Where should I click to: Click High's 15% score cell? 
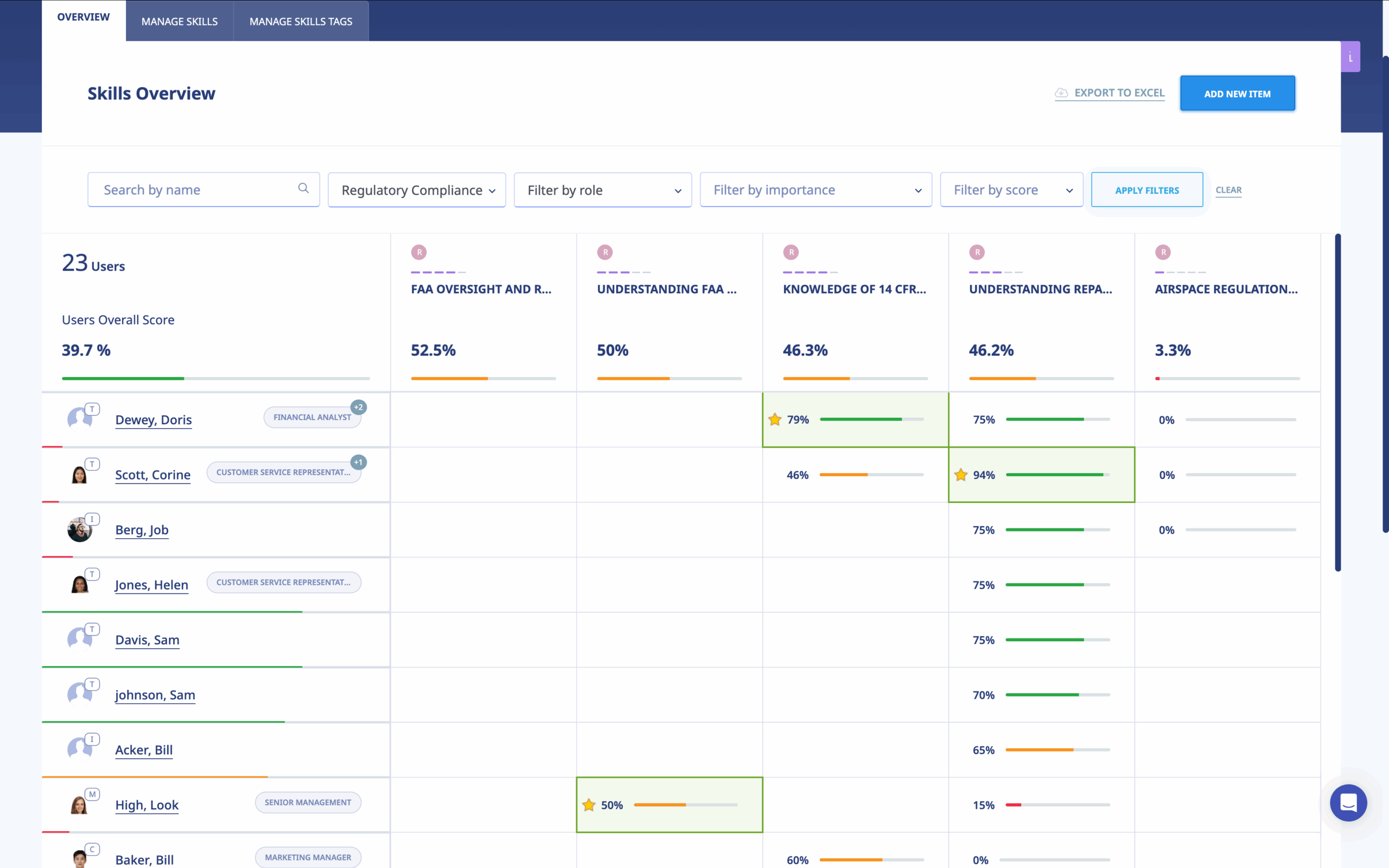tap(1041, 805)
